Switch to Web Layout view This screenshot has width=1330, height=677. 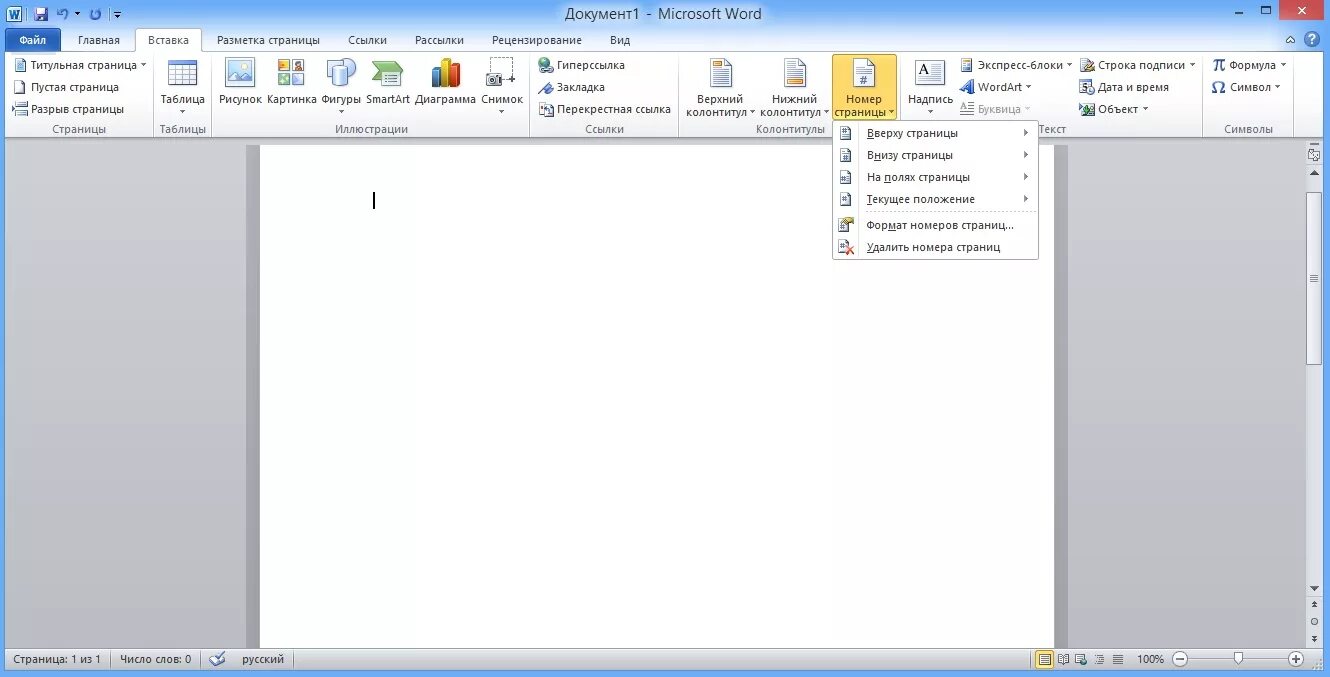[x=1082, y=659]
